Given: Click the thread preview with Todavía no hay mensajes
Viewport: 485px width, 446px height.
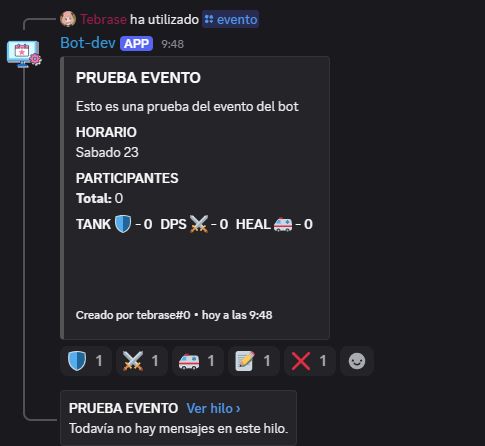Looking at the screenshot, I should tap(178, 418).
